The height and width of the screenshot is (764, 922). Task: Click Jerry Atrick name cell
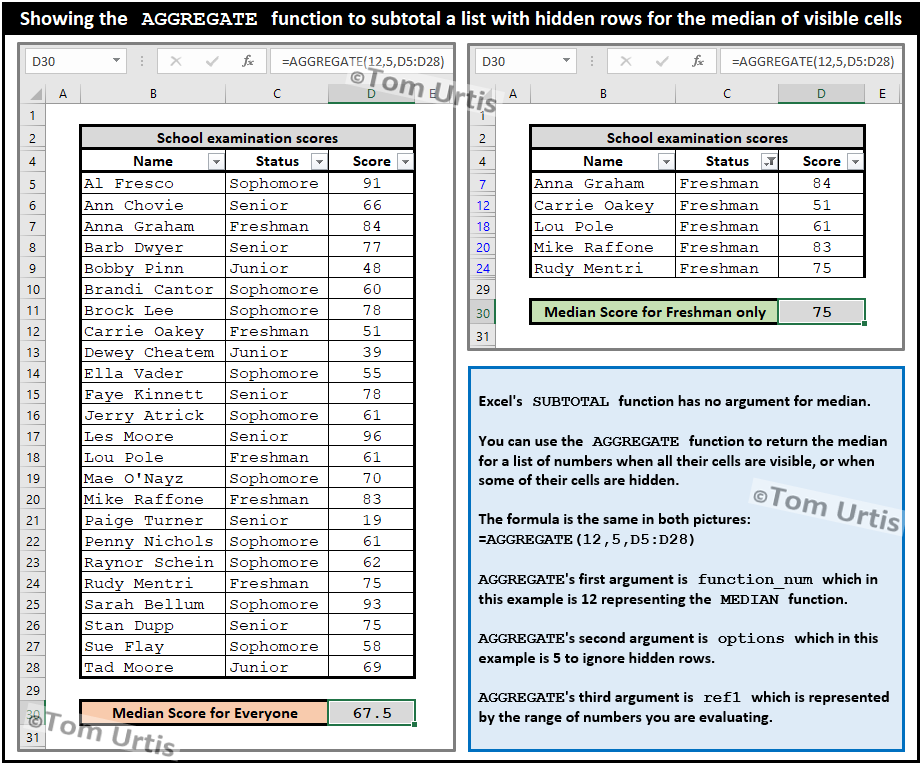click(153, 415)
